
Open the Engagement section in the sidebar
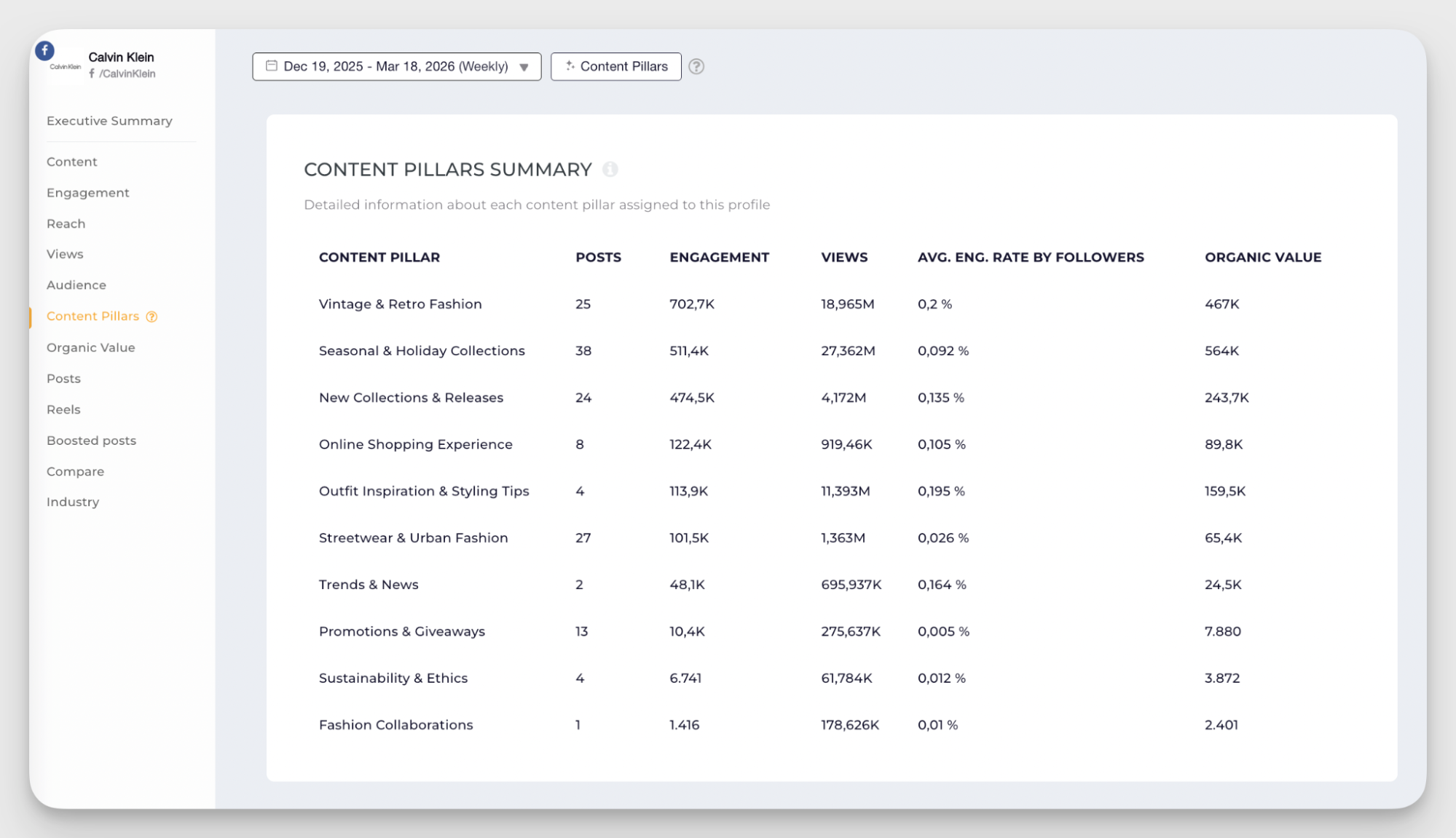click(x=87, y=192)
